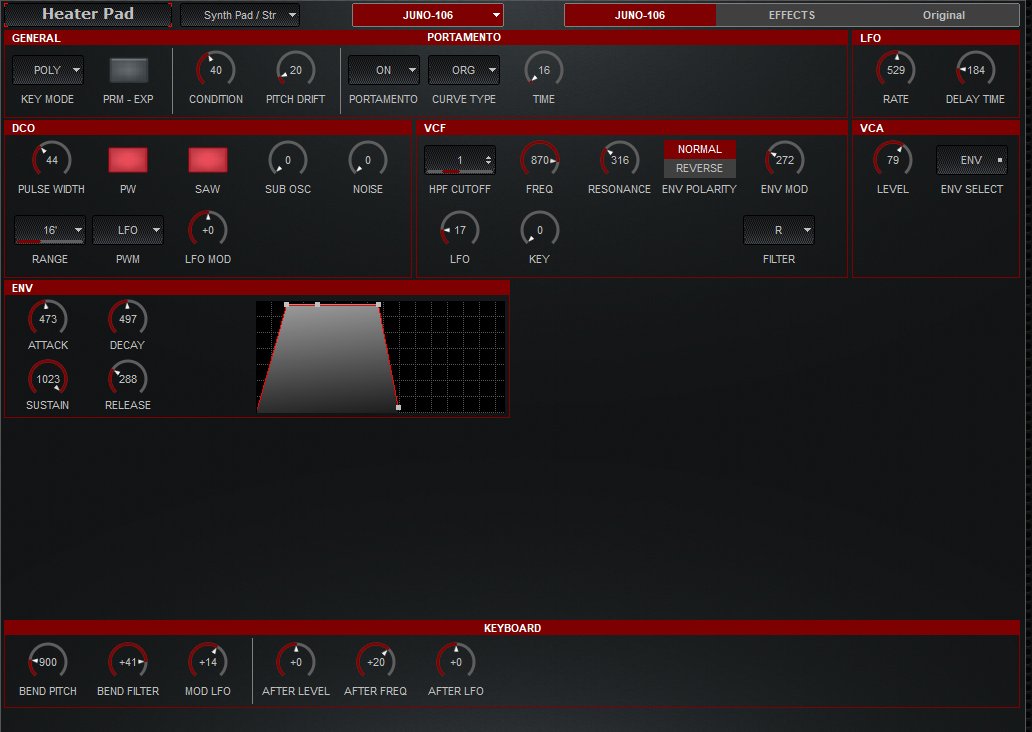1032x732 pixels.
Task: Click the NOISE knob
Action: 368,160
